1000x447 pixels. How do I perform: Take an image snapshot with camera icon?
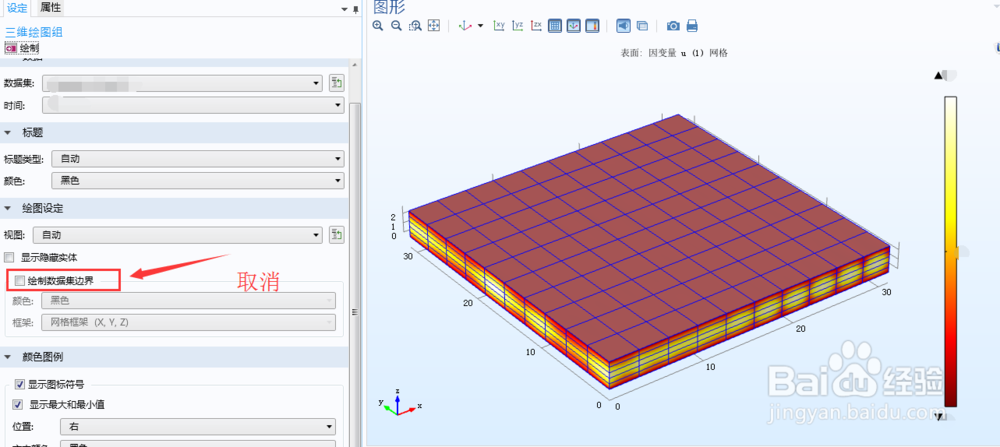click(673, 26)
